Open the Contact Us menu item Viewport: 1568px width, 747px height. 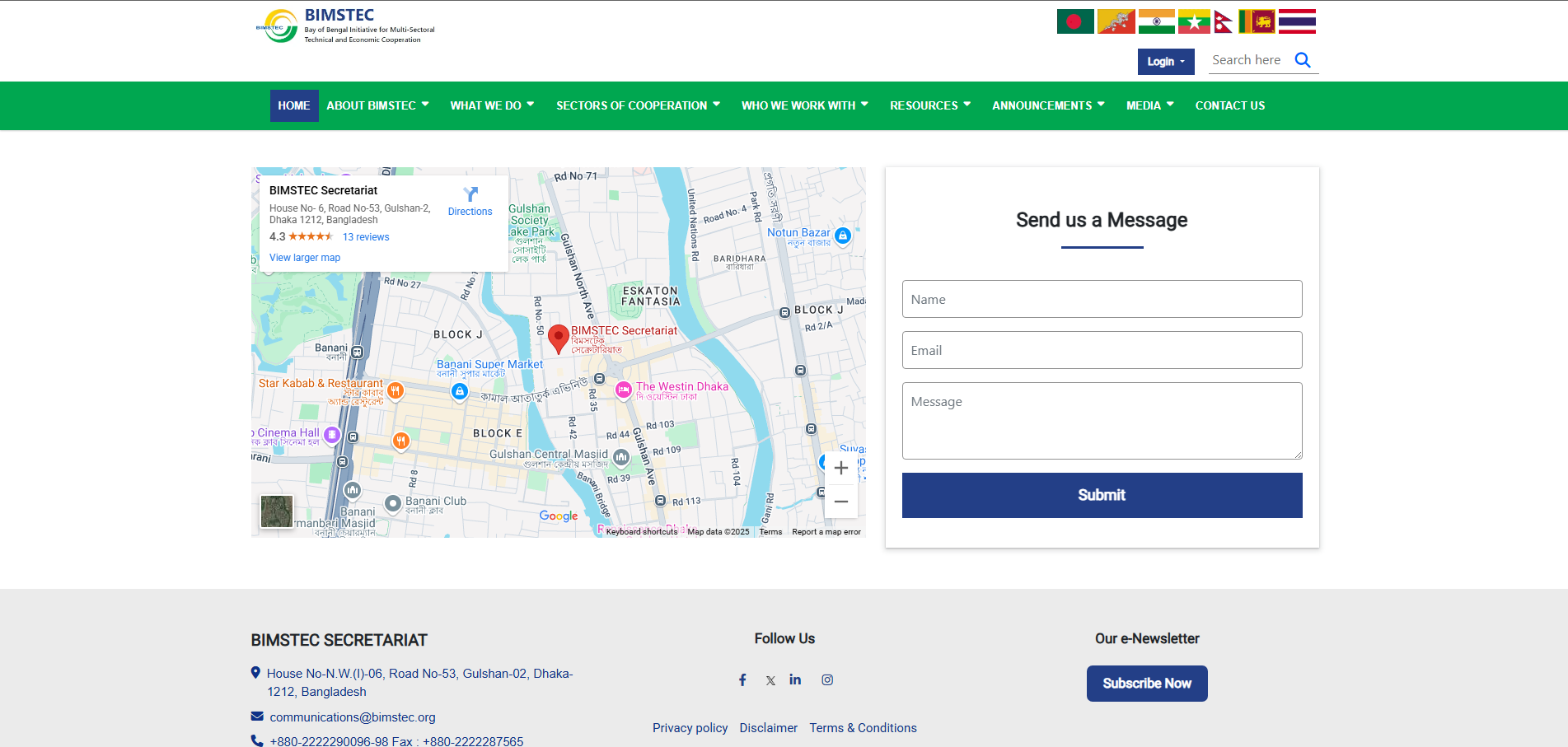click(x=1229, y=105)
